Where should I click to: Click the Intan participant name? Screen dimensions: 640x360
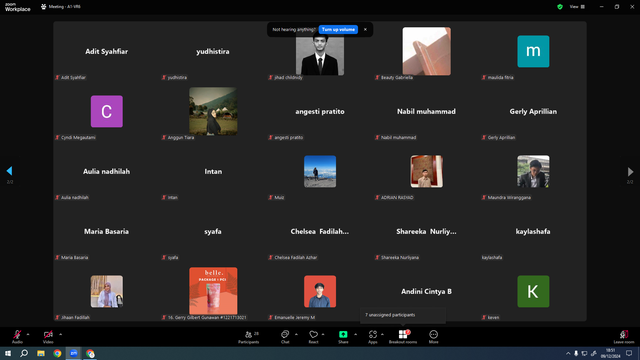coord(213,171)
